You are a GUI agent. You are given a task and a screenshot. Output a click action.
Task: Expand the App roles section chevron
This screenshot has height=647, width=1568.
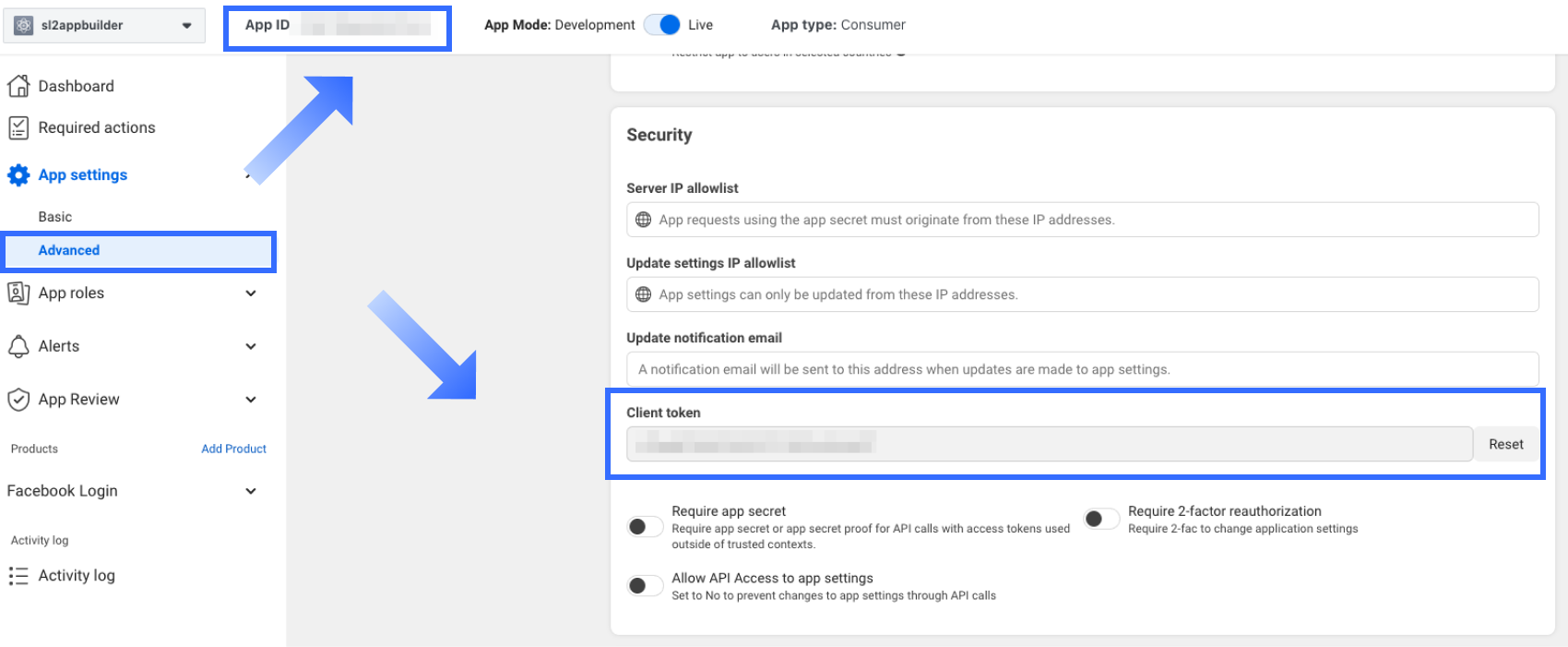[251, 294]
